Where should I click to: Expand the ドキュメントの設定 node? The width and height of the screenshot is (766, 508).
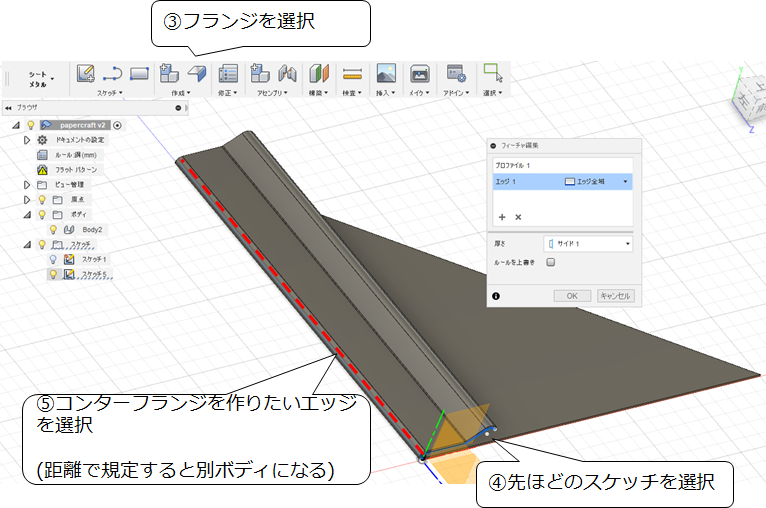tap(26, 140)
